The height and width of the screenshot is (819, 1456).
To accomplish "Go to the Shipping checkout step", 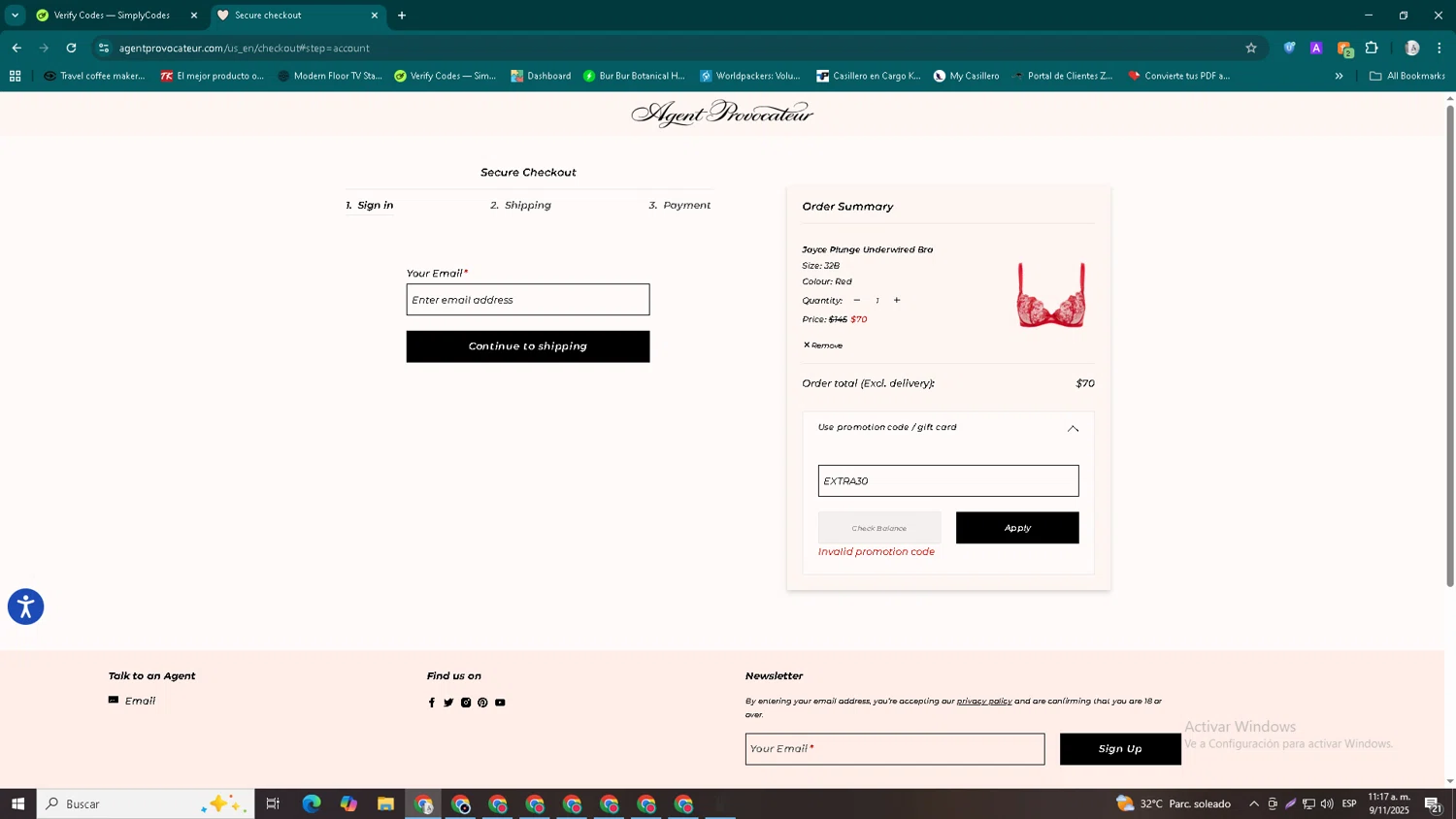I will pyautogui.click(x=520, y=206).
